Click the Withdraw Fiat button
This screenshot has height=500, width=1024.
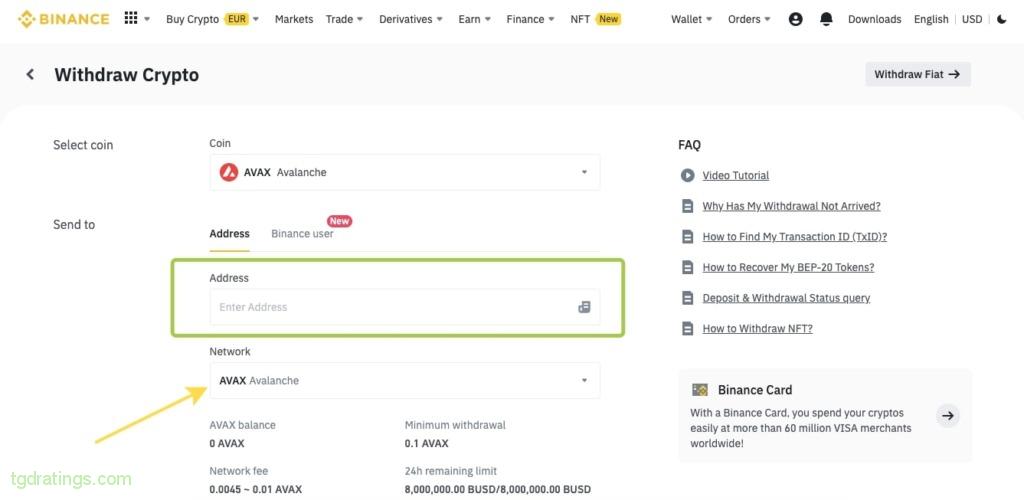click(918, 74)
